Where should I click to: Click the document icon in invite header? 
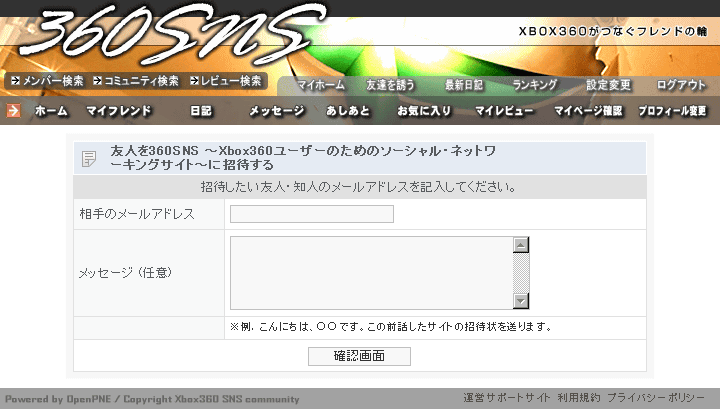[89, 158]
